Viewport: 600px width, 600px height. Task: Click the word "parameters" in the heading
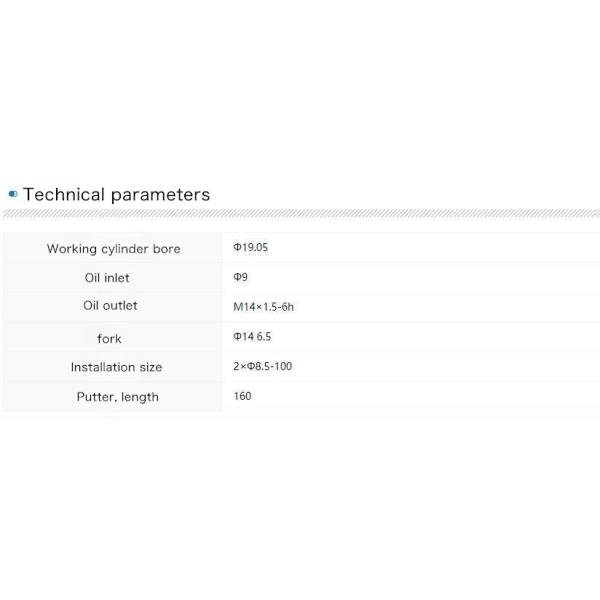coord(160,194)
